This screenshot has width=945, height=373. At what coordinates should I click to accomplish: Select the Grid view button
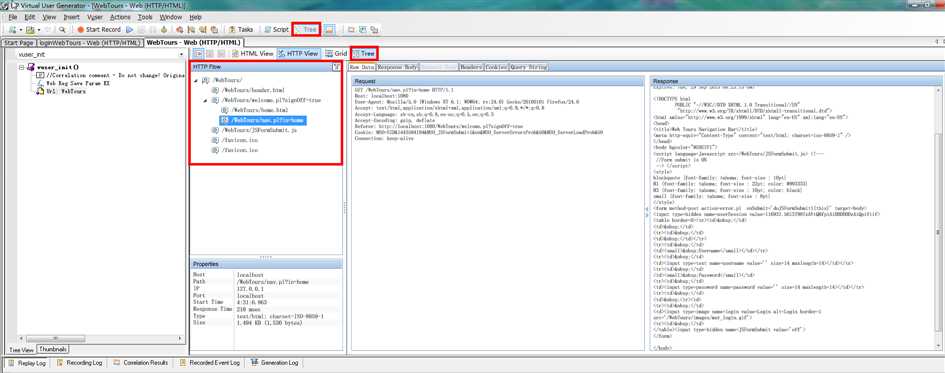pos(336,54)
